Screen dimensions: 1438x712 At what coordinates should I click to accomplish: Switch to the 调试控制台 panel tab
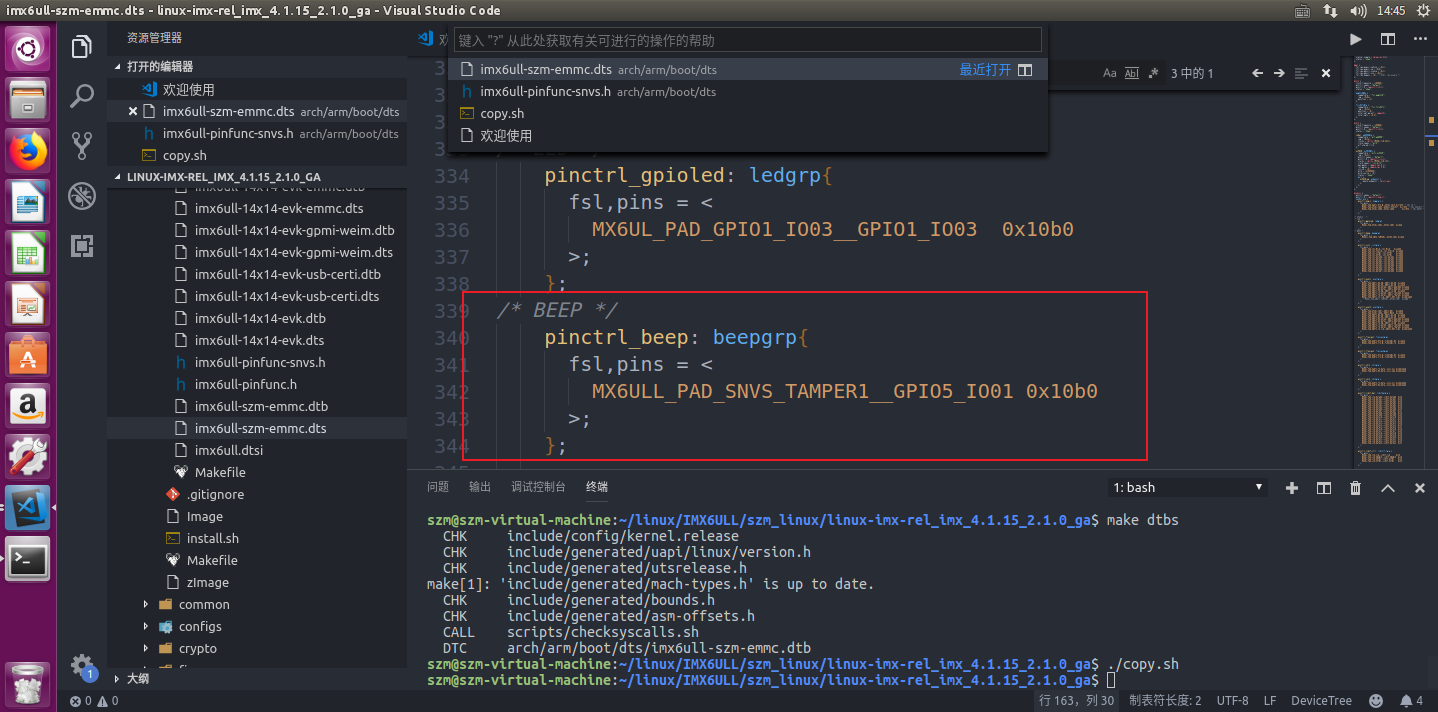(x=538, y=487)
